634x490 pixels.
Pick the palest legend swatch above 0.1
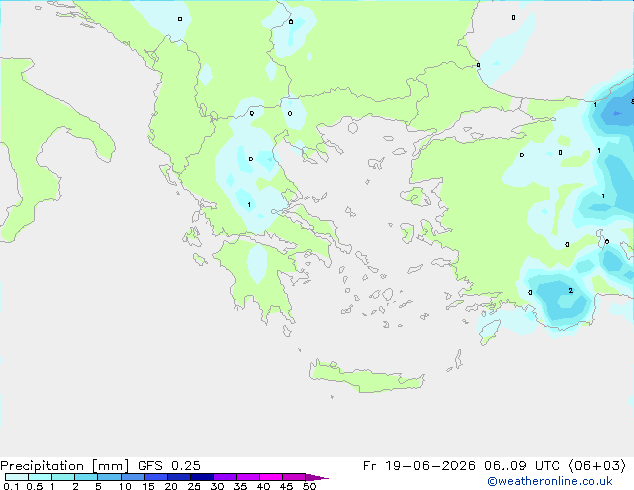click(17, 477)
